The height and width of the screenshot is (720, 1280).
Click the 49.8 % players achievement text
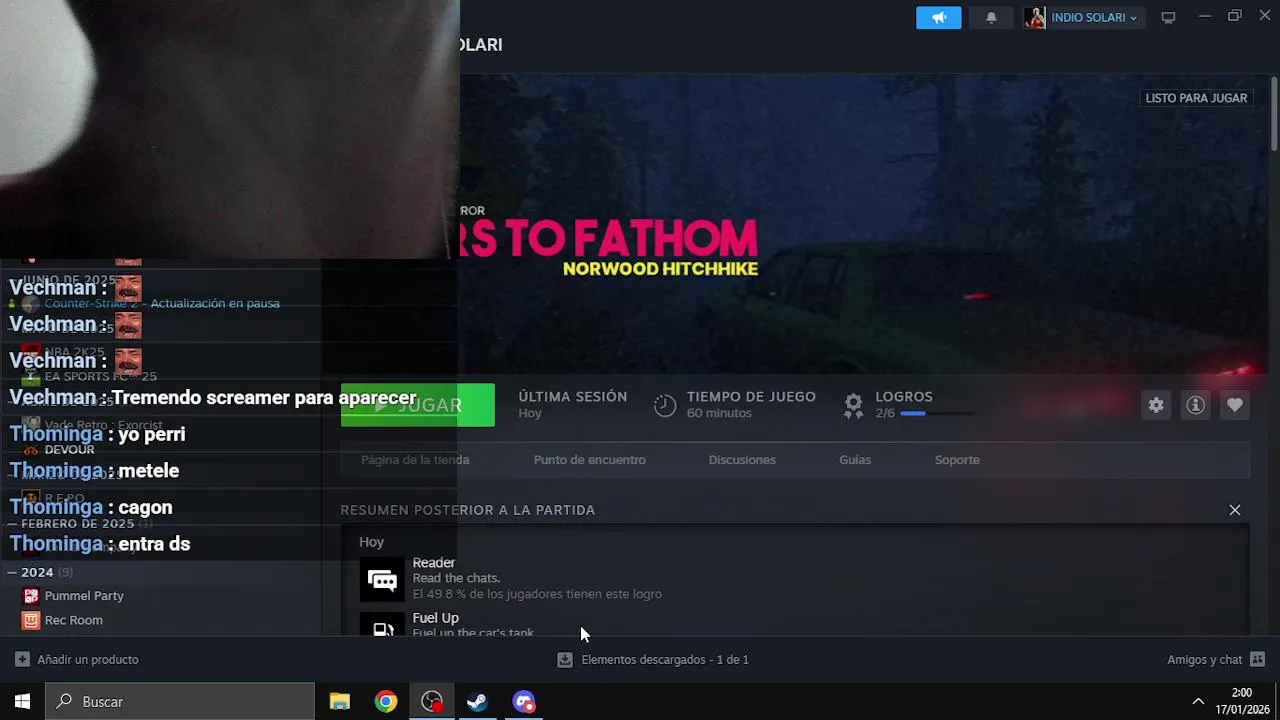coord(537,594)
